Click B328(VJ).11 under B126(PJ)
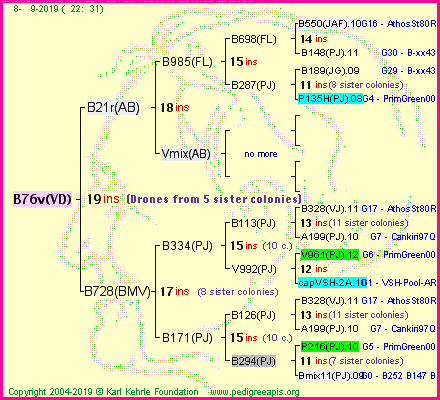The image size is (440, 400). 329,301
